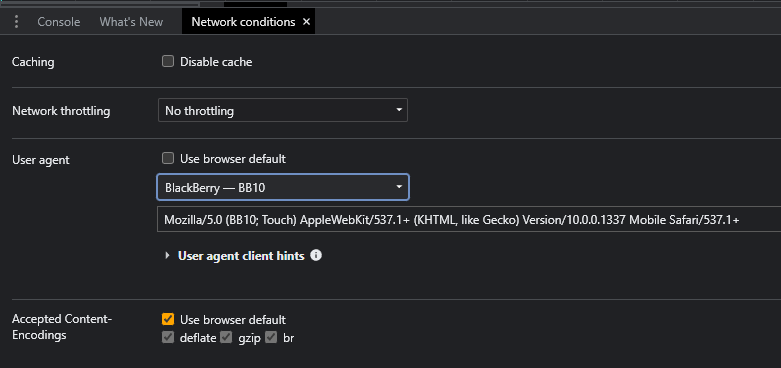Check User agent Use browser default
The height and width of the screenshot is (368, 781).
click(168, 159)
